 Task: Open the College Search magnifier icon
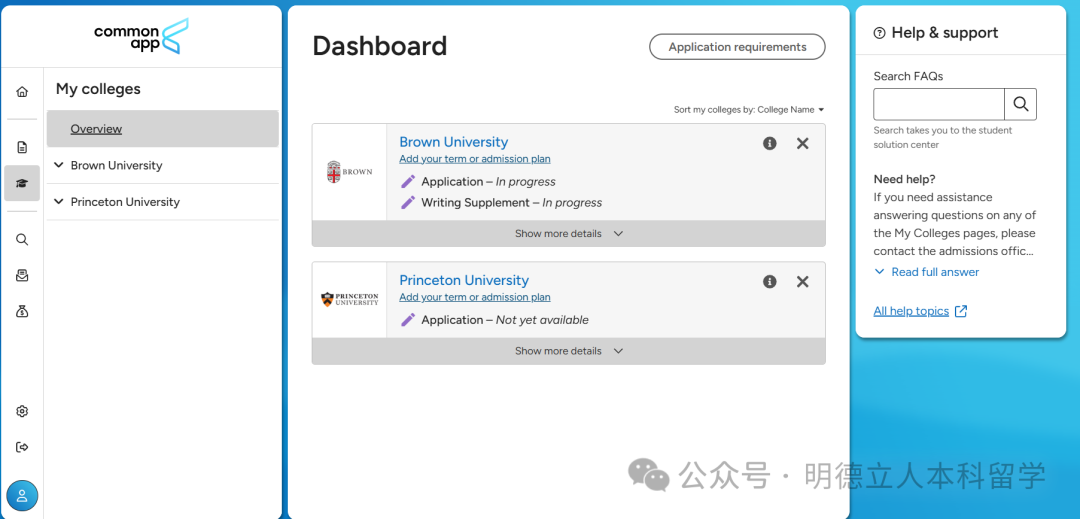pos(22,240)
